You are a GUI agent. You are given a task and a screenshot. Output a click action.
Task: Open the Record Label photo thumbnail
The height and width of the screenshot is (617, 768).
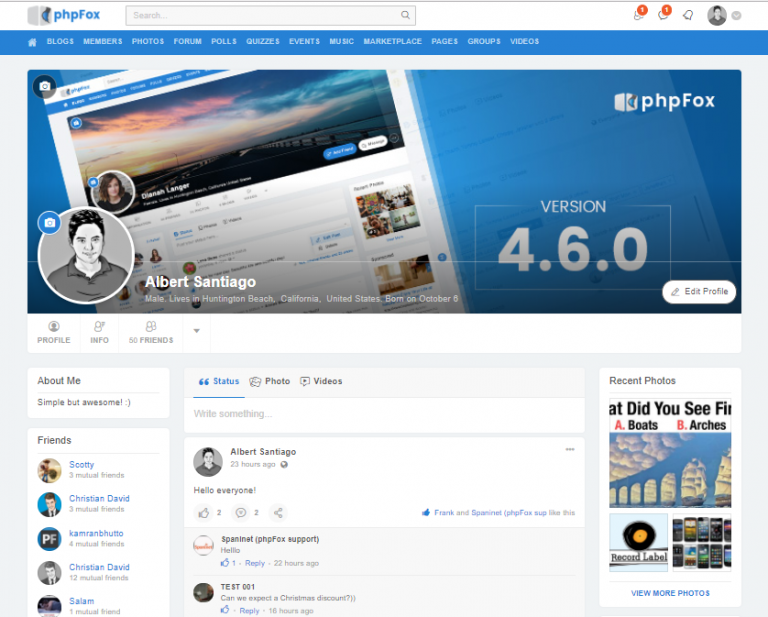tap(639, 543)
